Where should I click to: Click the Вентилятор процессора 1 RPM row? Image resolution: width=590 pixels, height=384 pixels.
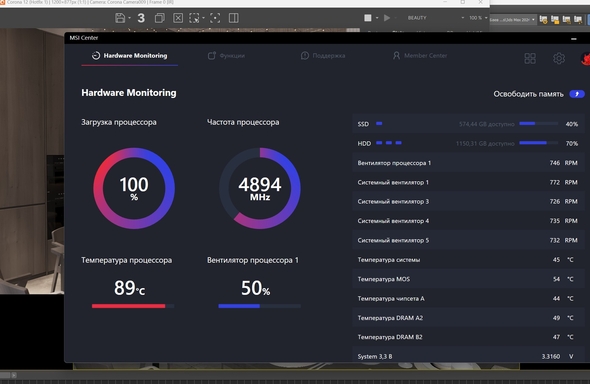[x=468, y=163]
